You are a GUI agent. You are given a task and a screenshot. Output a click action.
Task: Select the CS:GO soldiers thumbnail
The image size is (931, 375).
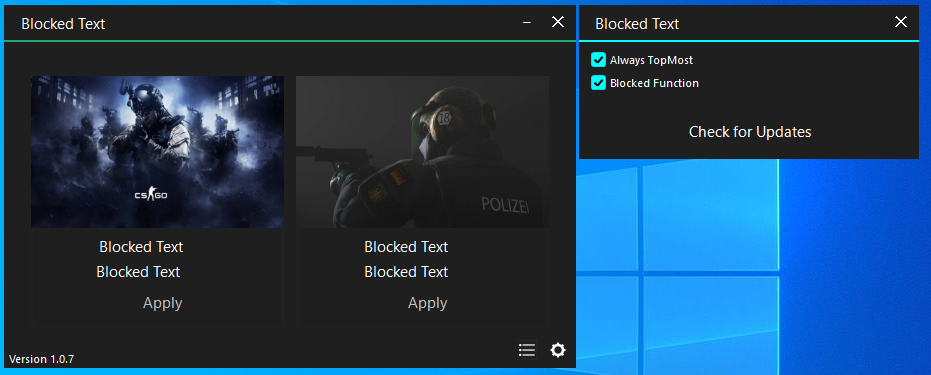point(157,152)
